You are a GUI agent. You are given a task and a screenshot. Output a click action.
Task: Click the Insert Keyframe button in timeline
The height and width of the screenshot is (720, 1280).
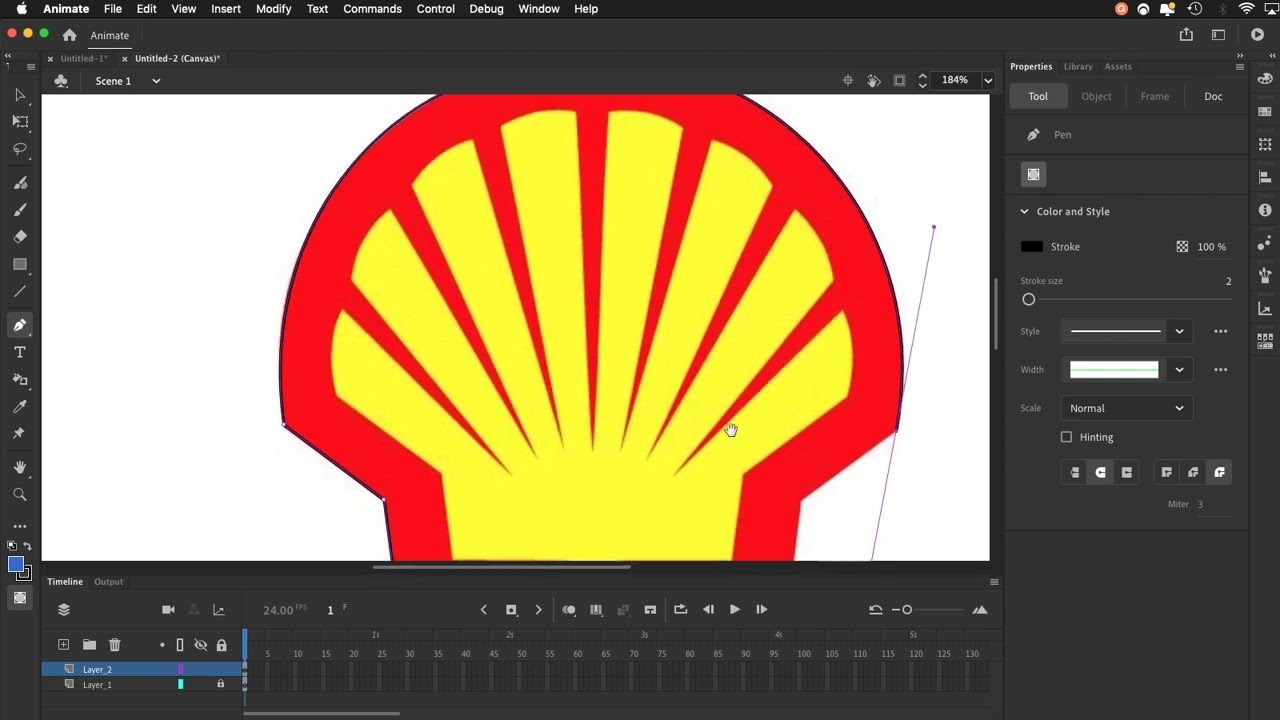tap(511, 609)
